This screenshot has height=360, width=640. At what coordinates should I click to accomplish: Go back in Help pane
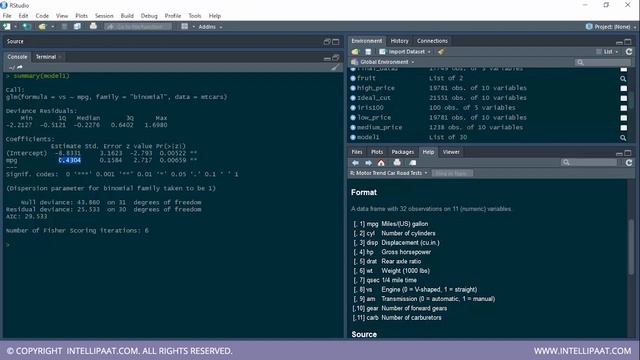(x=355, y=162)
